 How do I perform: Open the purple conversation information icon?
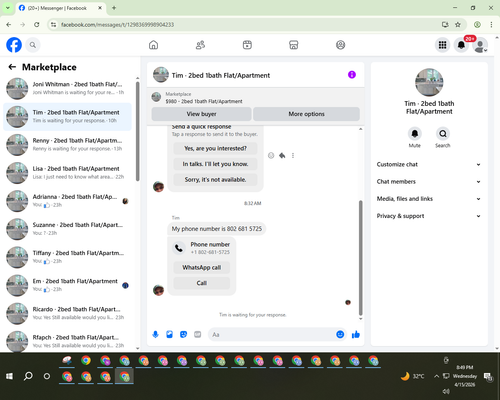click(352, 75)
